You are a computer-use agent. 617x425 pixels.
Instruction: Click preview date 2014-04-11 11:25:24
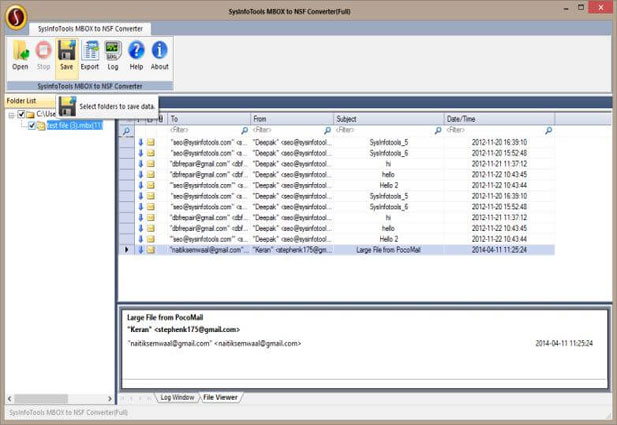tap(564, 344)
